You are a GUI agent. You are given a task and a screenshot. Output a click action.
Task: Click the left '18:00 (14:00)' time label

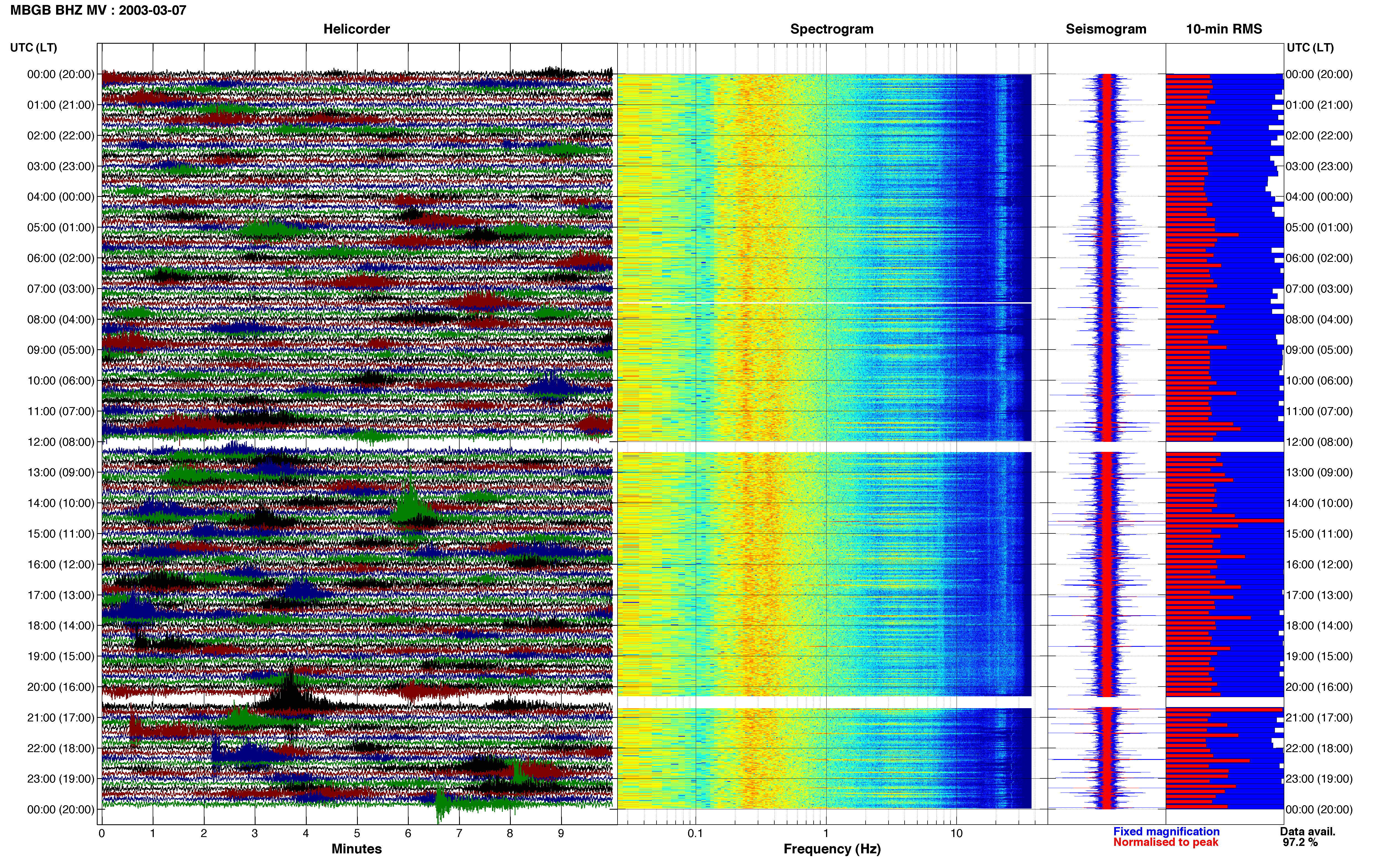pos(61,626)
